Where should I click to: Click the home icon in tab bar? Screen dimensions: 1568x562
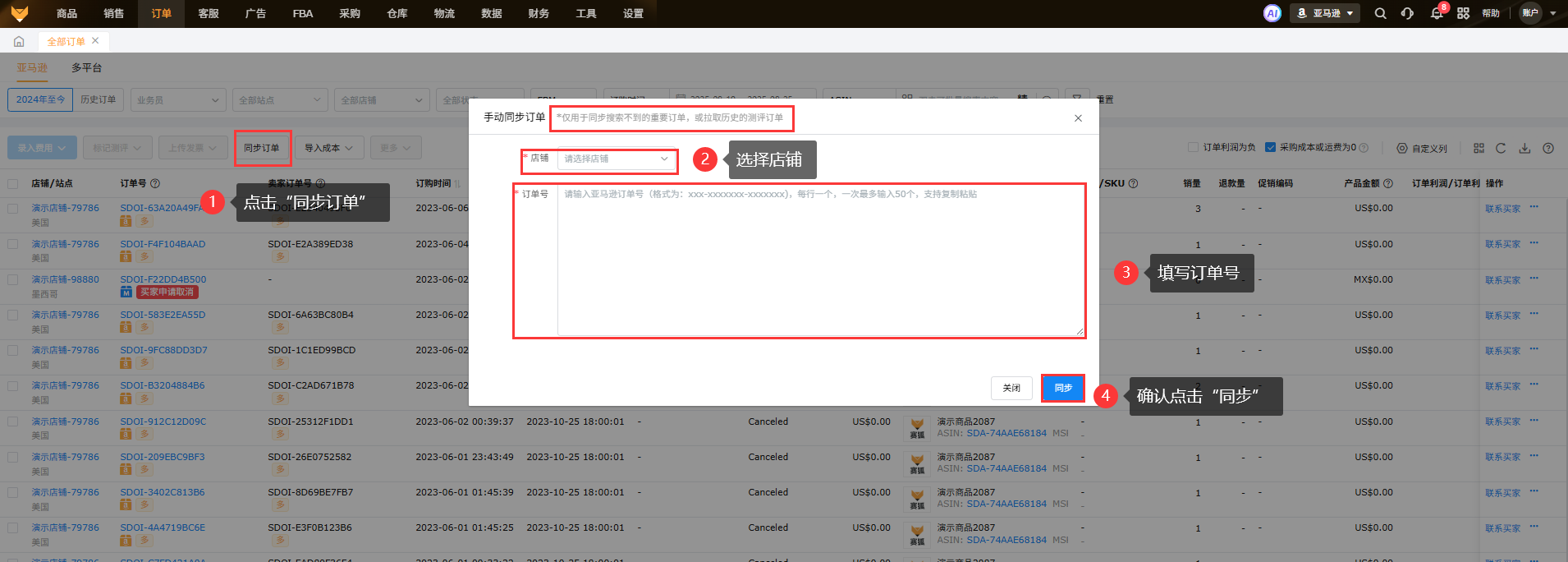(19, 41)
